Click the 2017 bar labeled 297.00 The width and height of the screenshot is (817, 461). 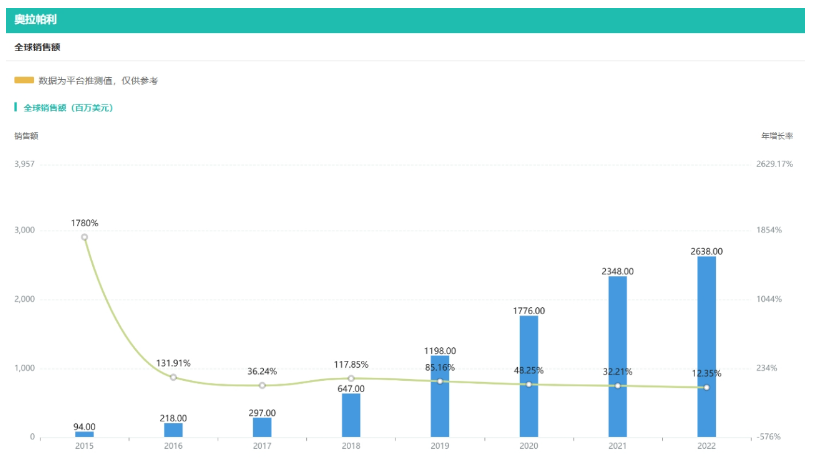[262, 428]
